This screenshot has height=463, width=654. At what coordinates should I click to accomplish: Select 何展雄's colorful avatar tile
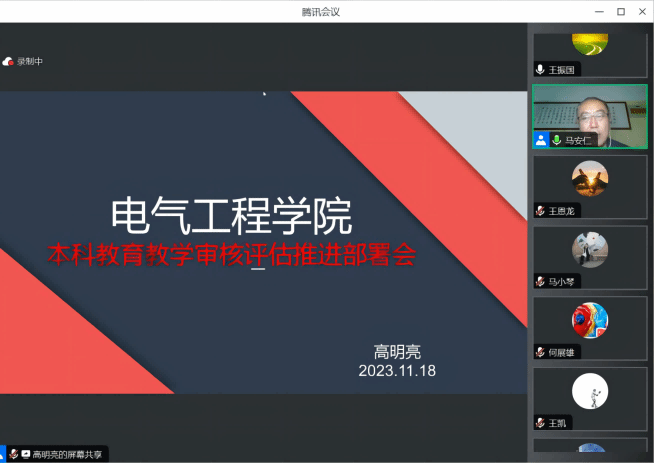(589, 322)
